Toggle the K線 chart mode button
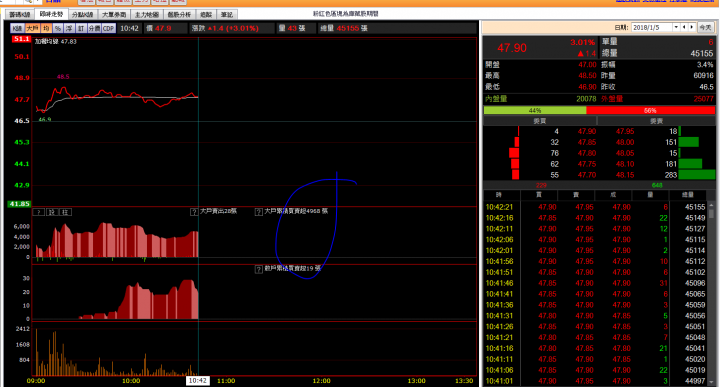Screen dimensions: 720x387 click(17, 28)
